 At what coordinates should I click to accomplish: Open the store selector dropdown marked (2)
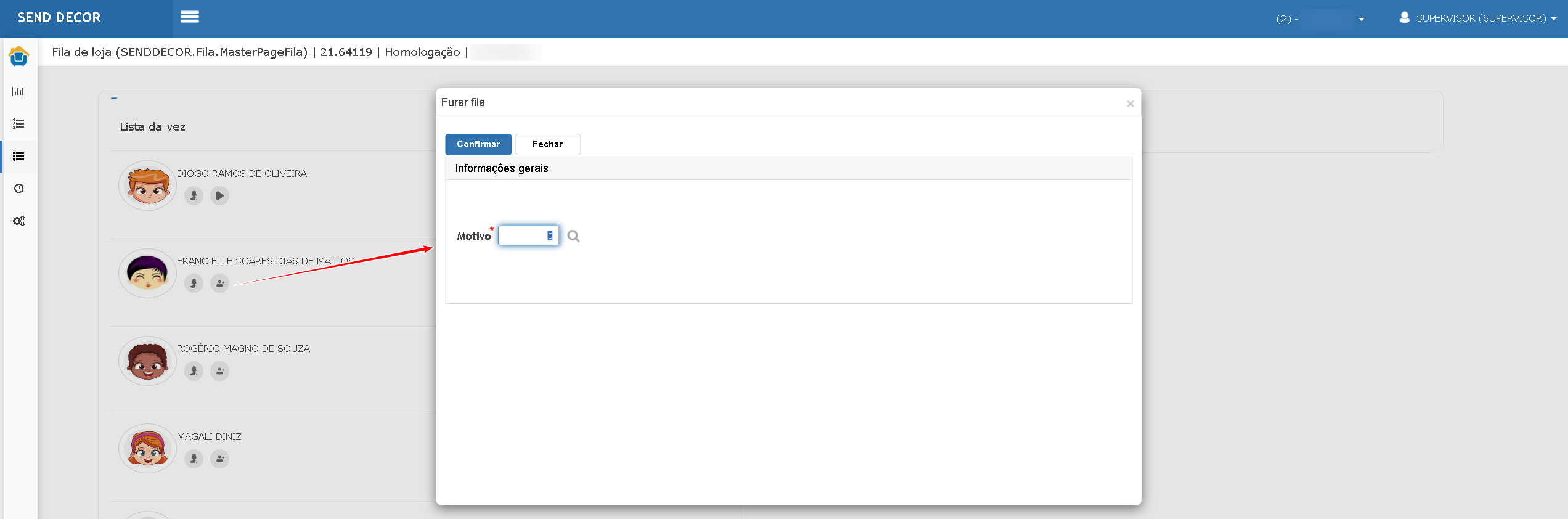[1320, 19]
